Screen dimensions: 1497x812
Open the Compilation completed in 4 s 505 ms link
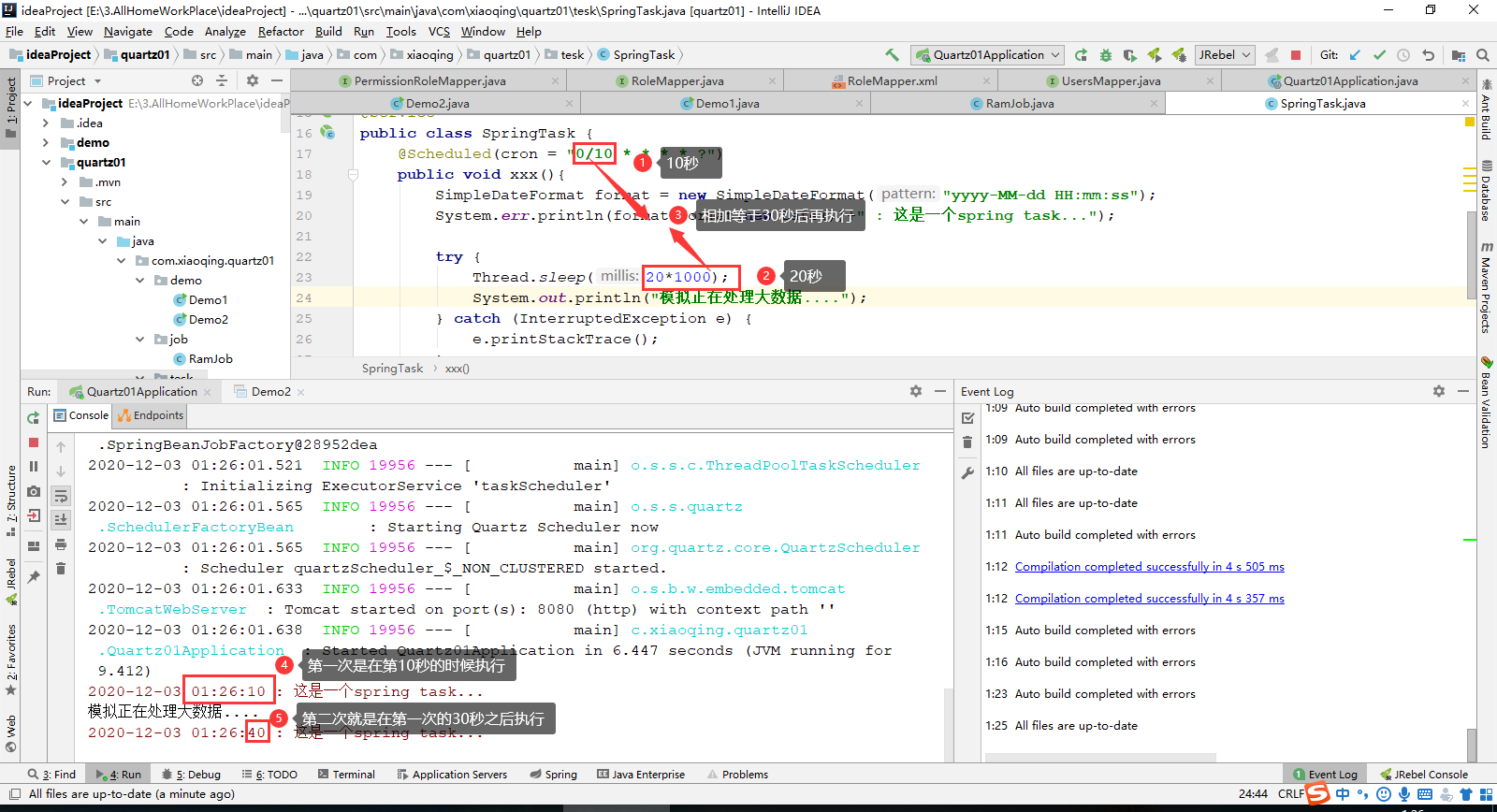click(1149, 567)
